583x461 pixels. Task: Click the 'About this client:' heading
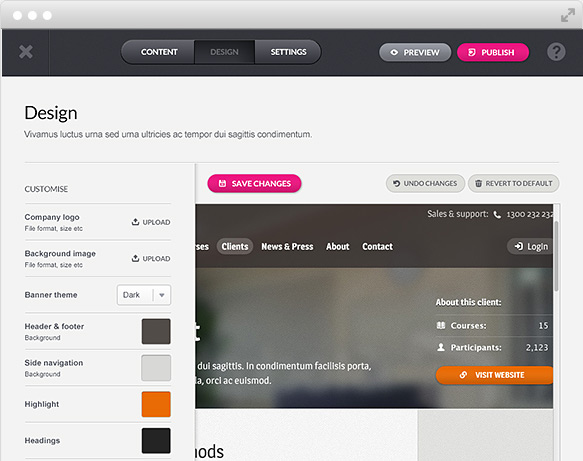tap(468, 302)
